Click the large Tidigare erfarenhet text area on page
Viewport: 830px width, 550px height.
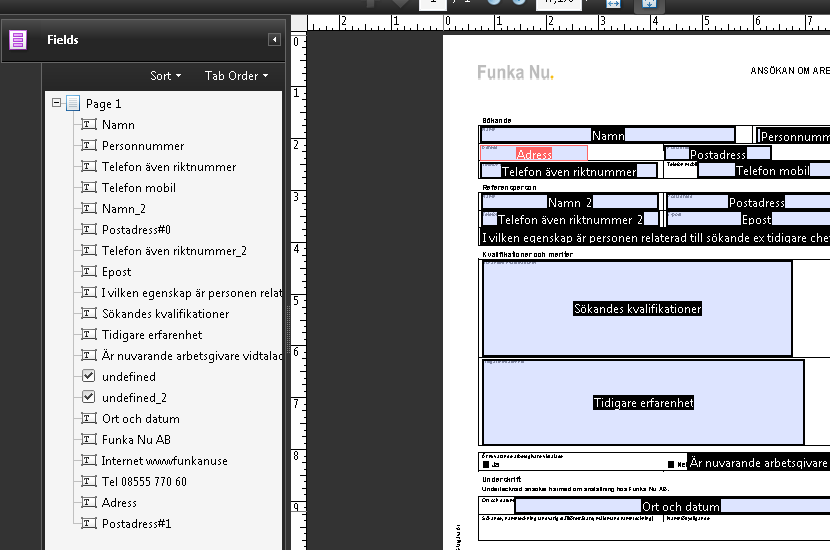coord(643,402)
